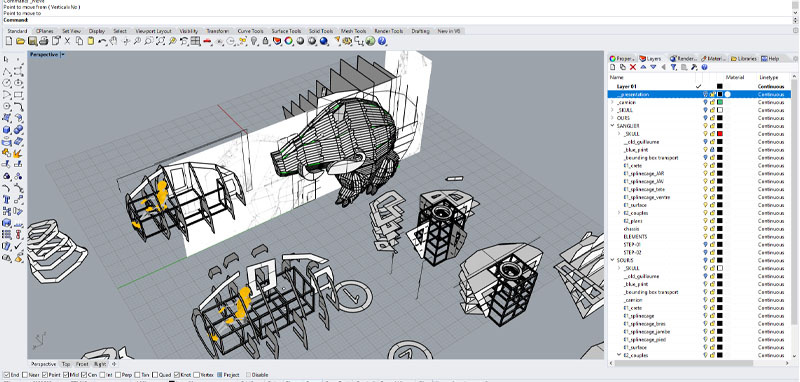The width and height of the screenshot is (800, 382).
Task: Click the layer filter funnel icon
Action: tap(673, 67)
